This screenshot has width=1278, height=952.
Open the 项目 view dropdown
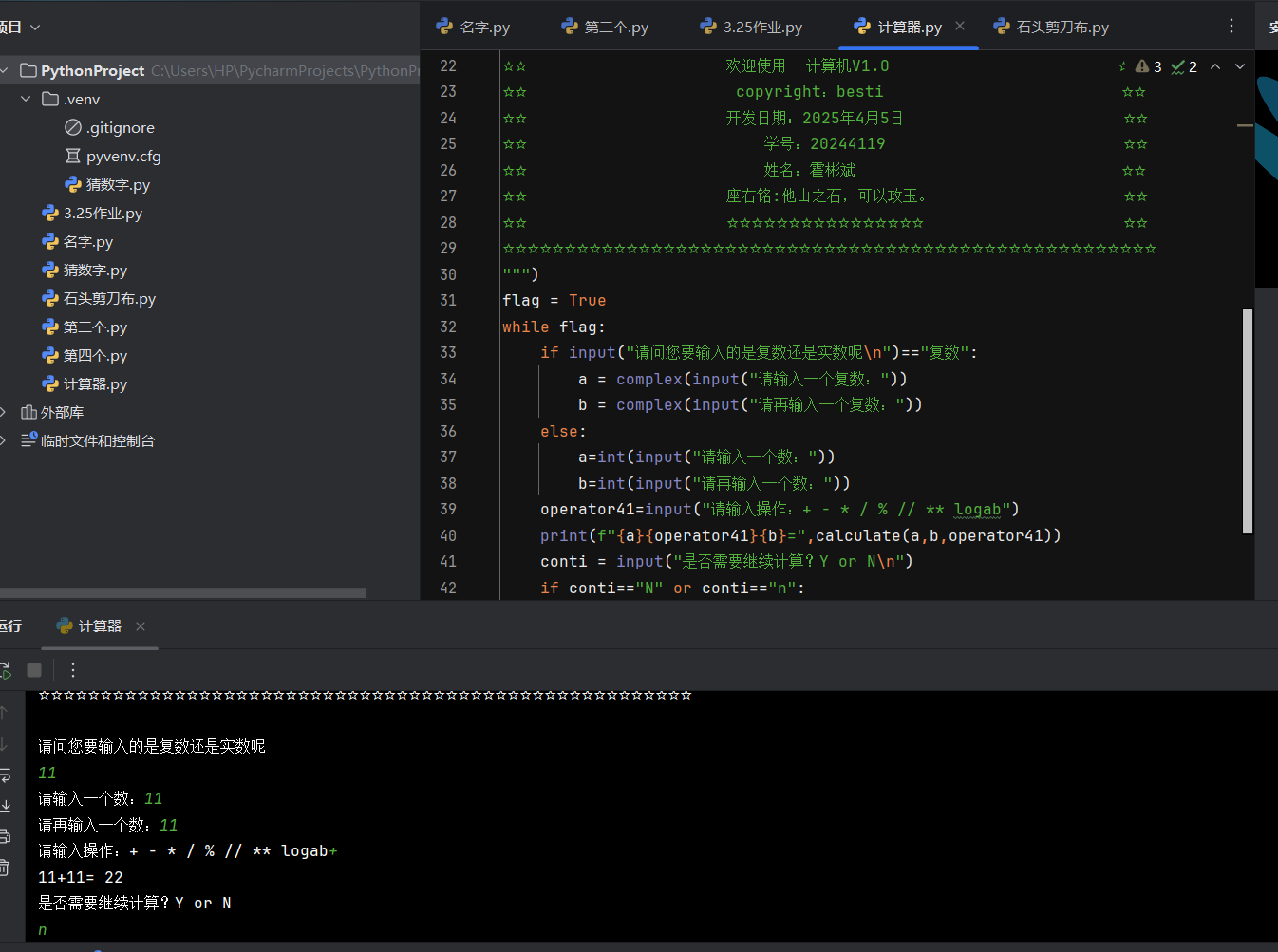(x=20, y=27)
